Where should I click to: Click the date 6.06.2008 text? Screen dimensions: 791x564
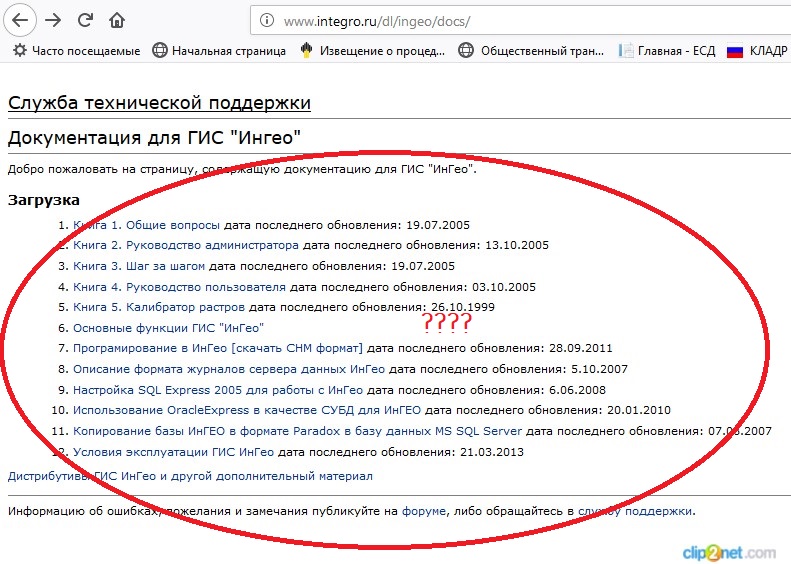tap(577, 390)
